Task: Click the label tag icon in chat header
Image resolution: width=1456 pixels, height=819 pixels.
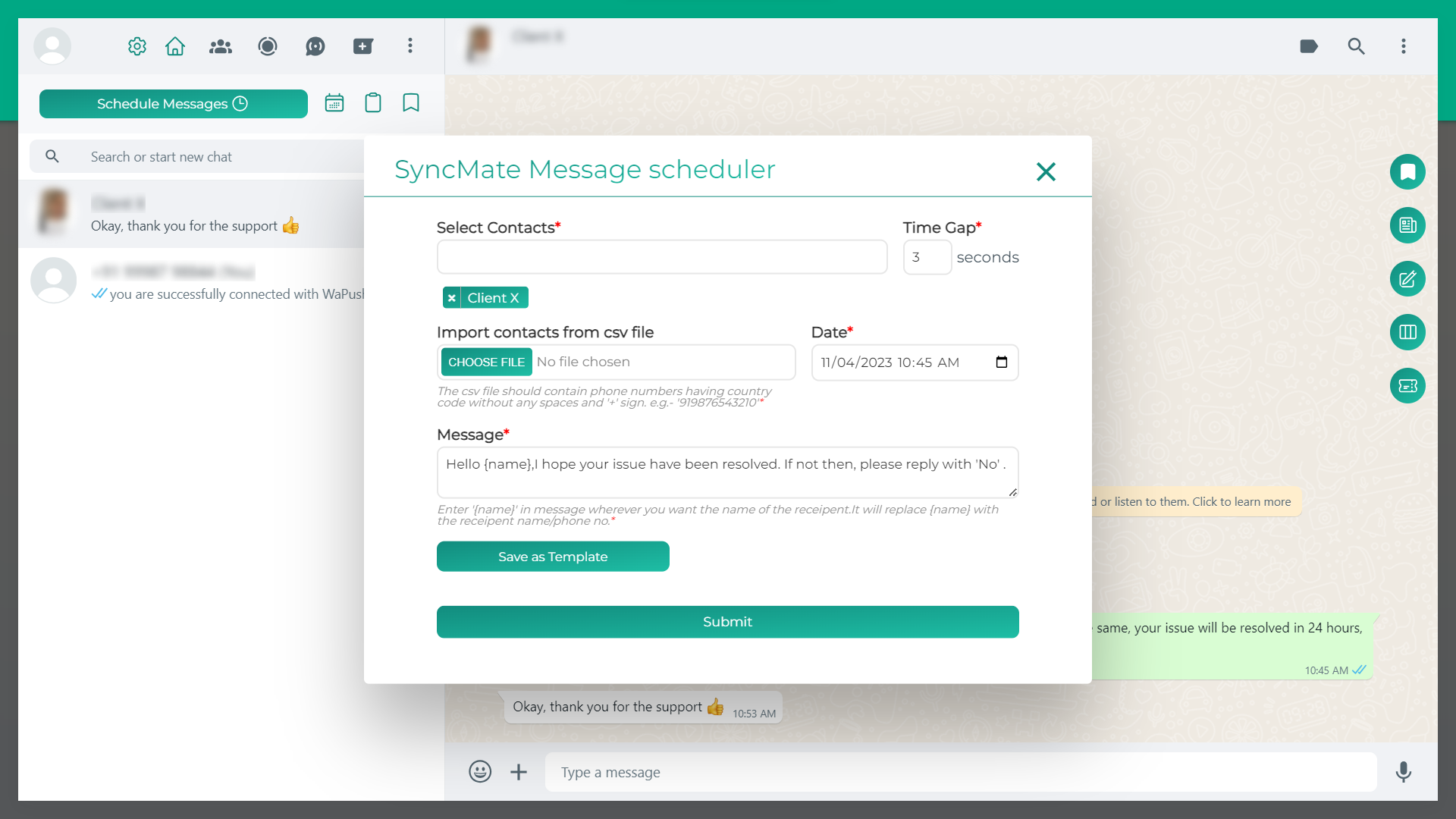Action: coord(1309,46)
